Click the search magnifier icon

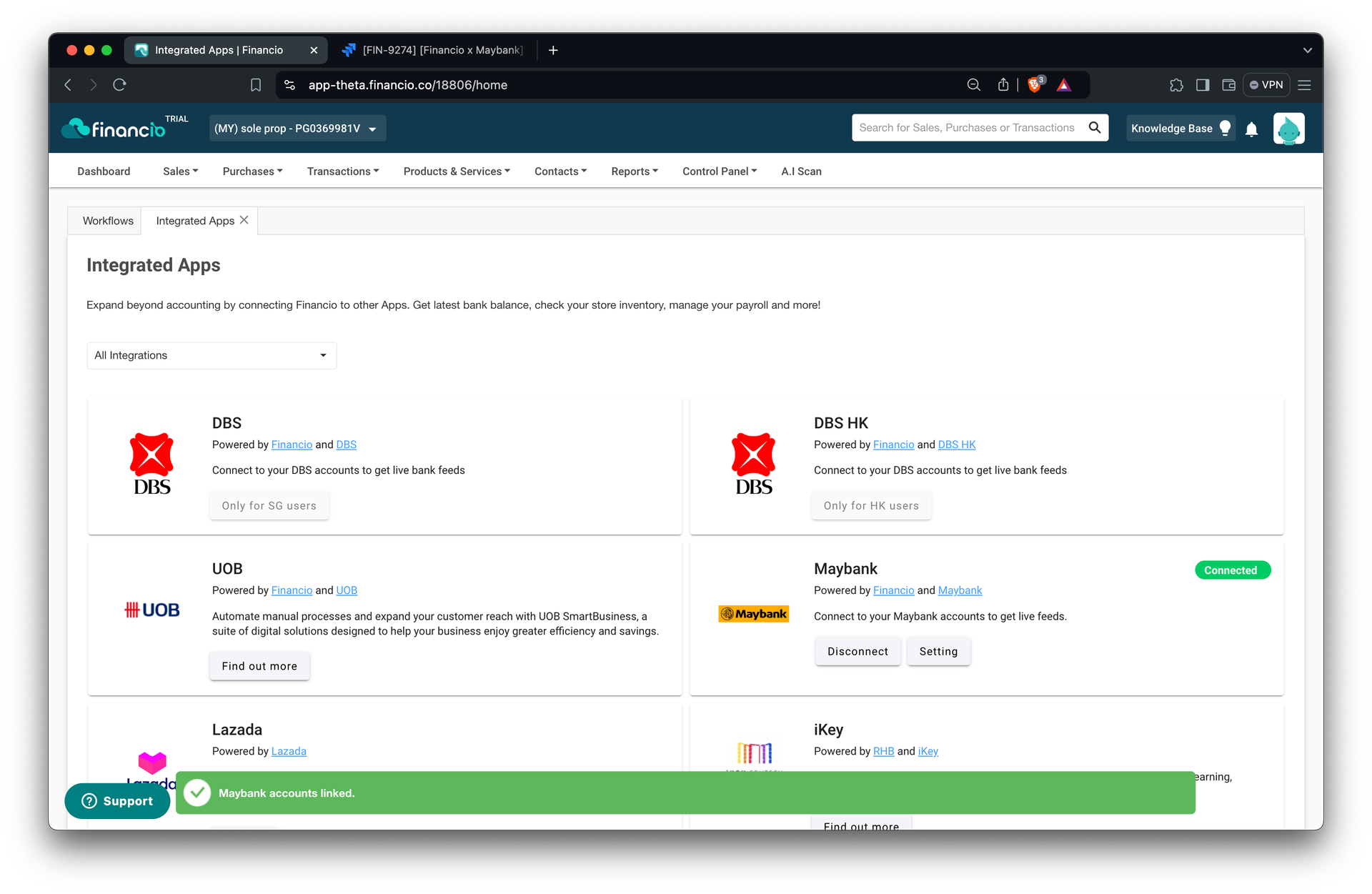[x=1094, y=128]
